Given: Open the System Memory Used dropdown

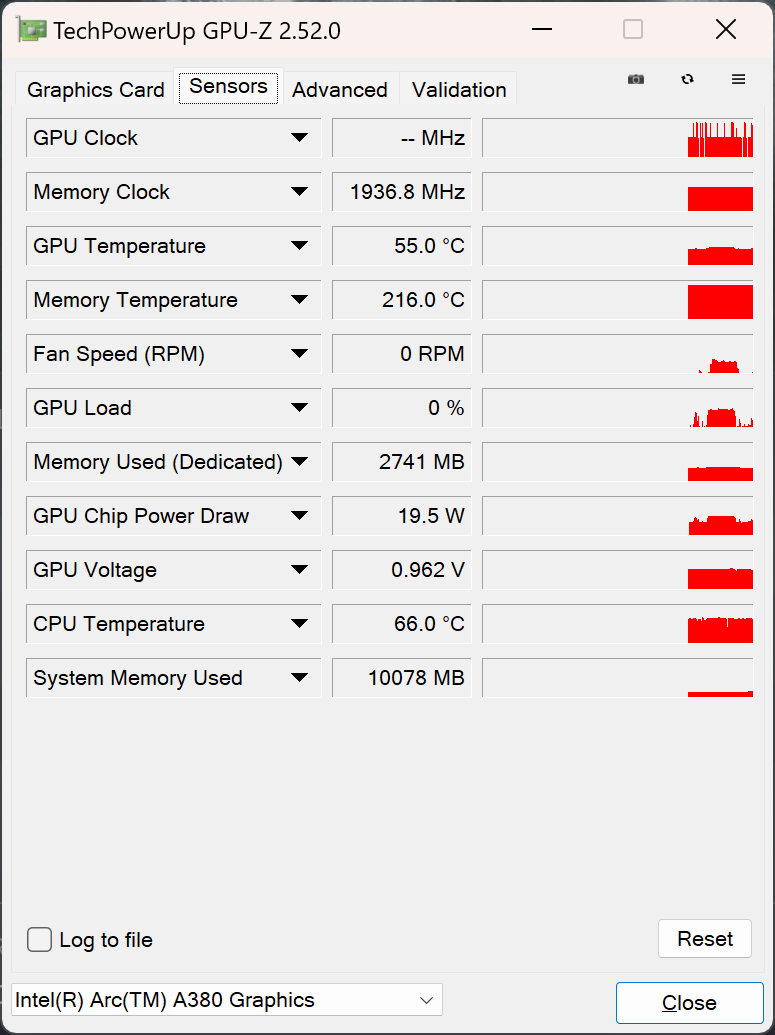Looking at the screenshot, I should (299, 678).
